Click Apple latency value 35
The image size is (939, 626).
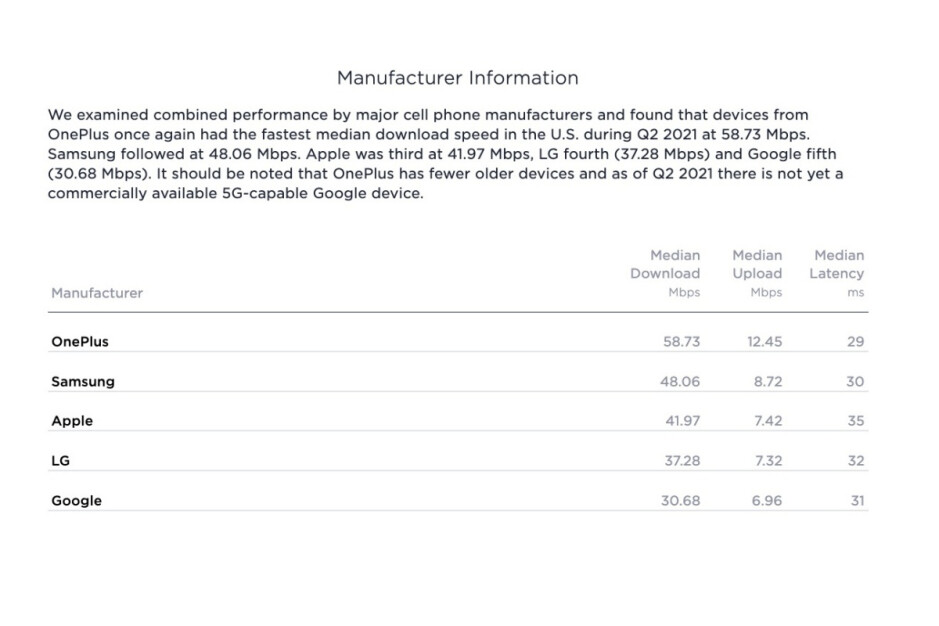(x=855, y=421)
